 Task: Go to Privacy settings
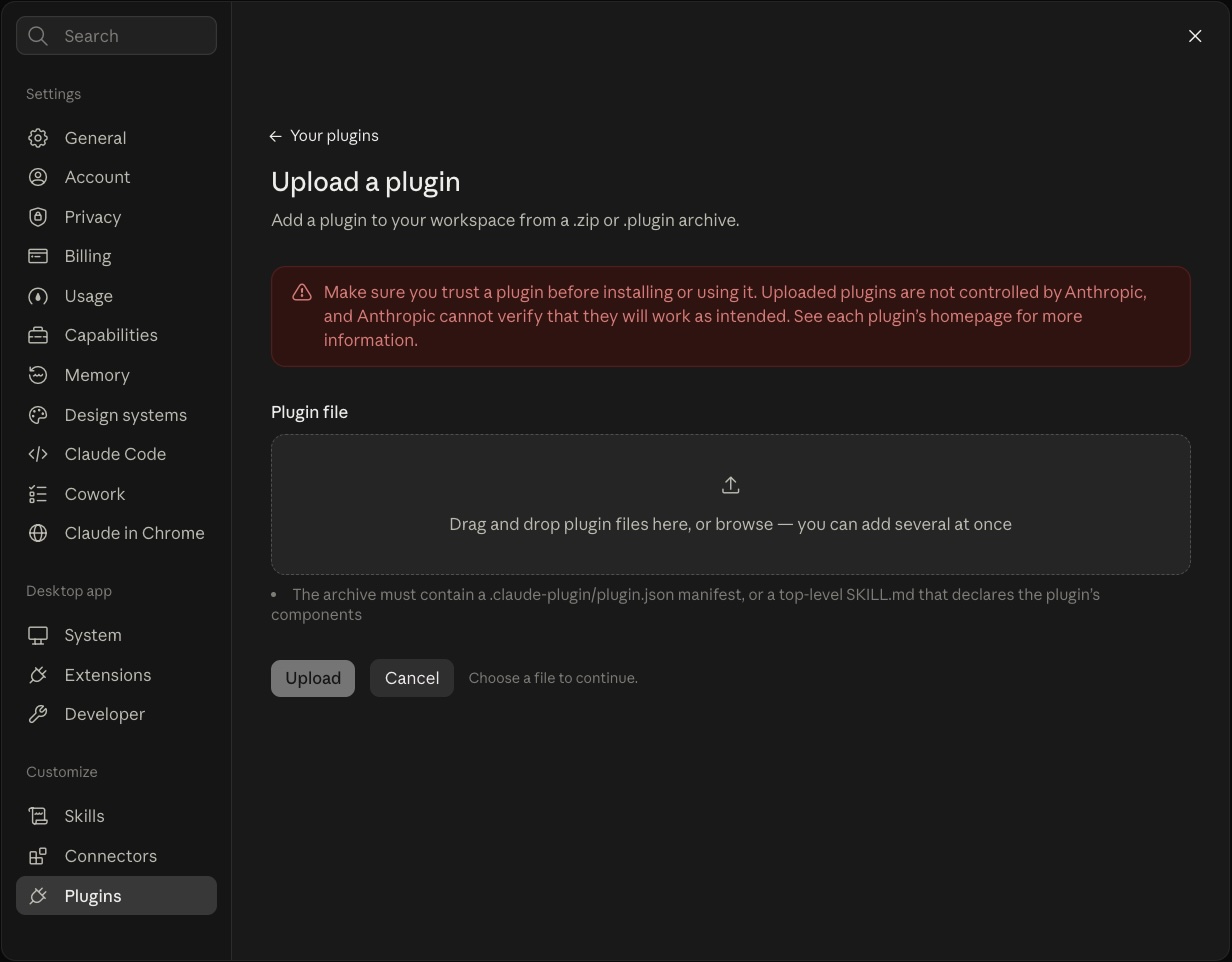116,217
